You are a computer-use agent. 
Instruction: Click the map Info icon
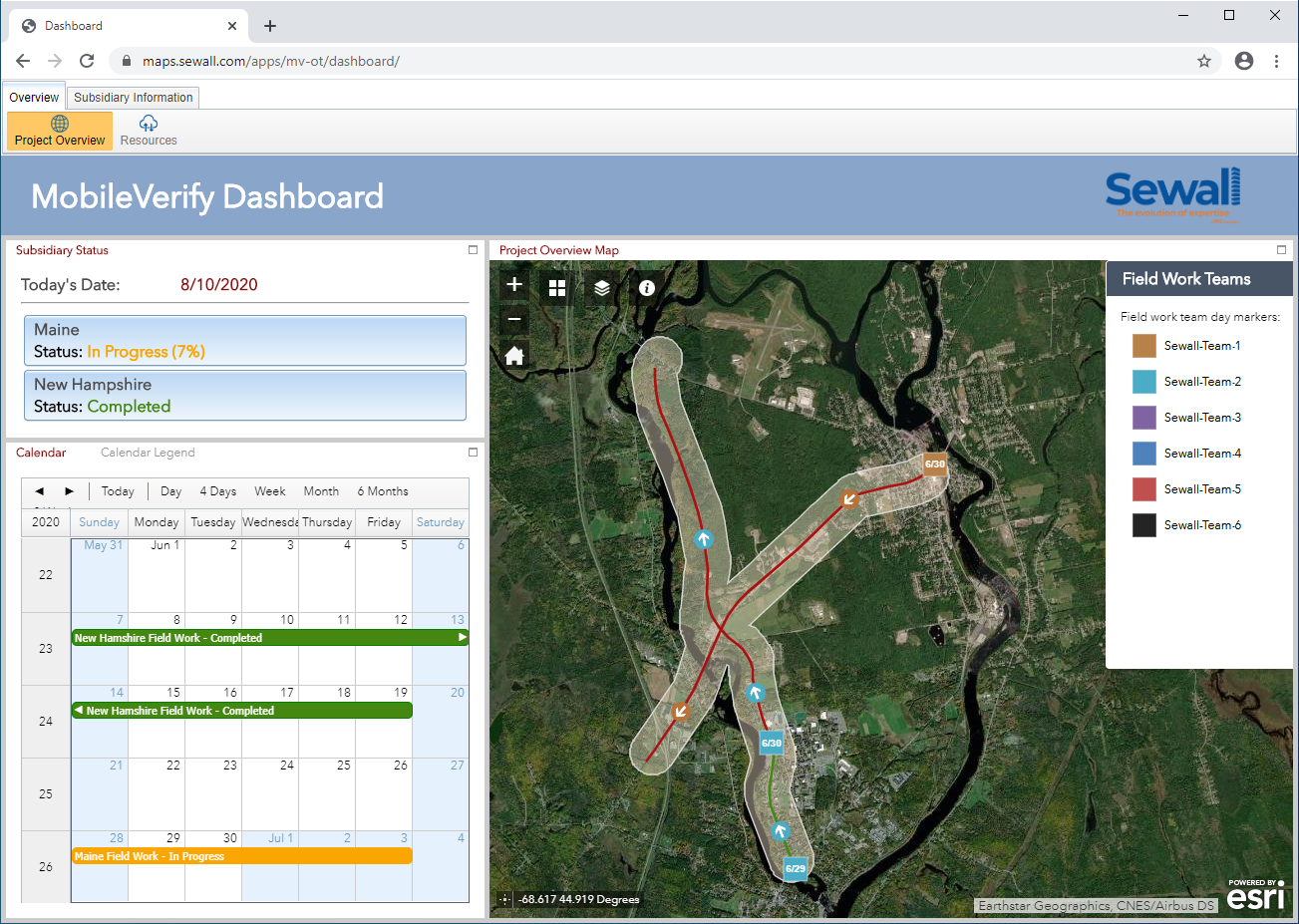[646, 287]
